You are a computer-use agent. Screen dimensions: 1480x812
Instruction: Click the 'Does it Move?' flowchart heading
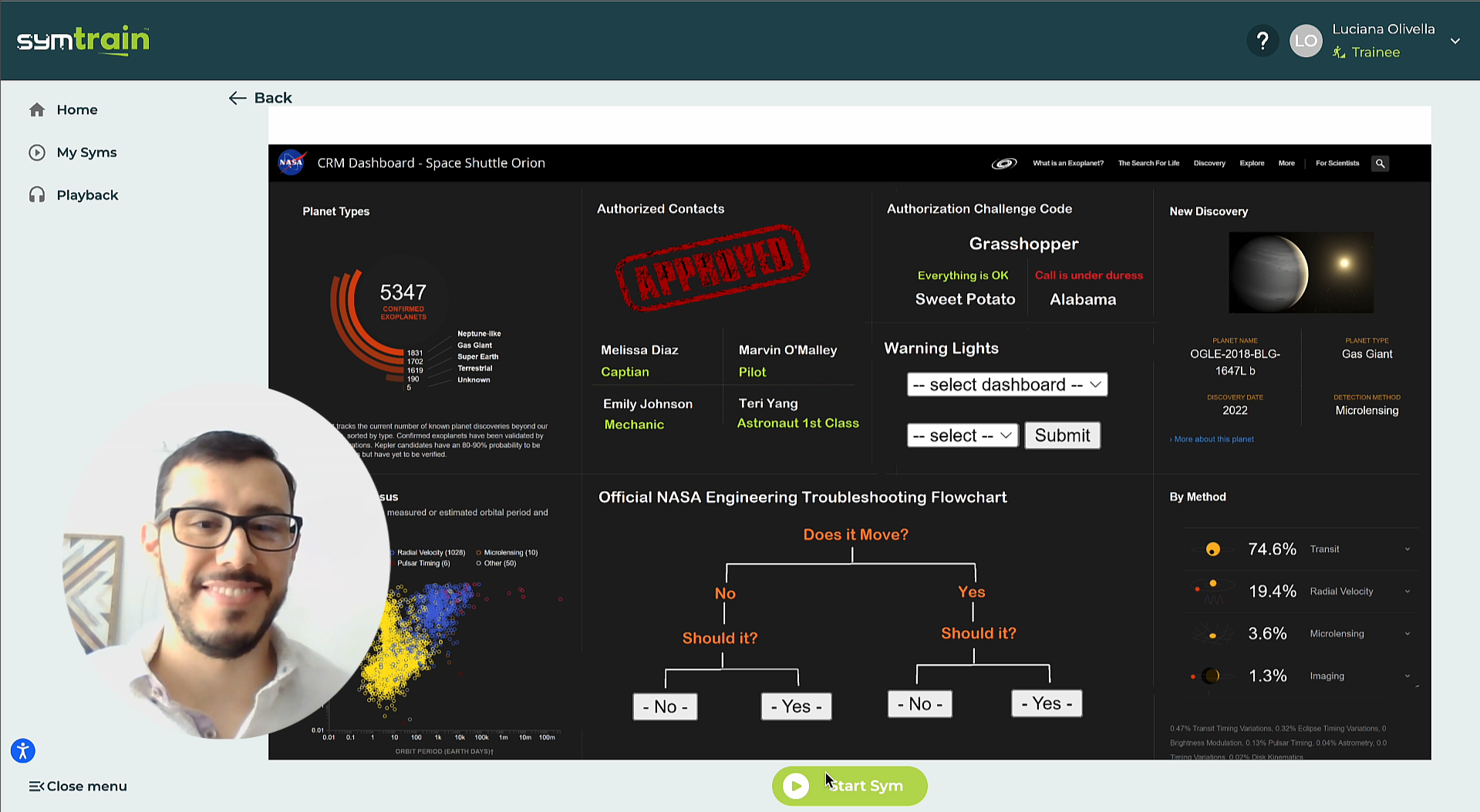click(x=855, y=534)
